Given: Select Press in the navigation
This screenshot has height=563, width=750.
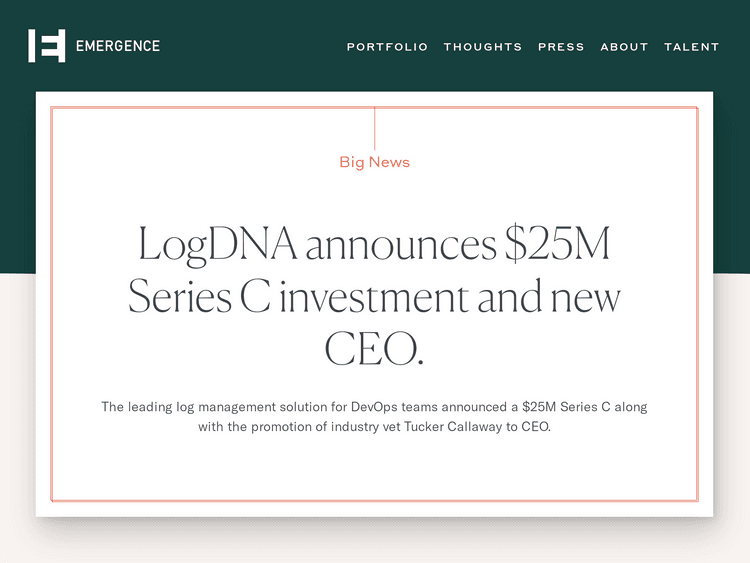Looking at the screenshot, I should pyautogui.click(x=561, y=47).
